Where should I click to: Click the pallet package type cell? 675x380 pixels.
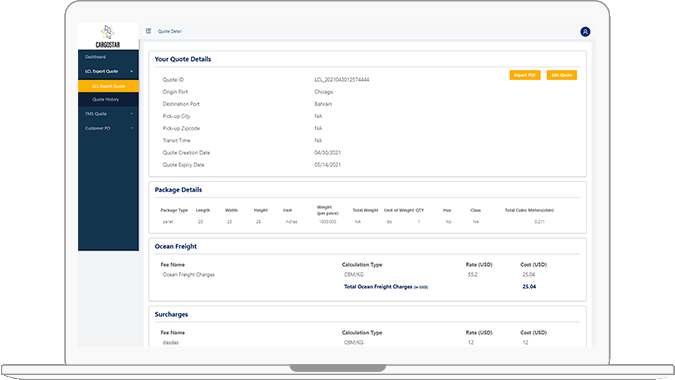pyautogui.click(x=168, y=222)
